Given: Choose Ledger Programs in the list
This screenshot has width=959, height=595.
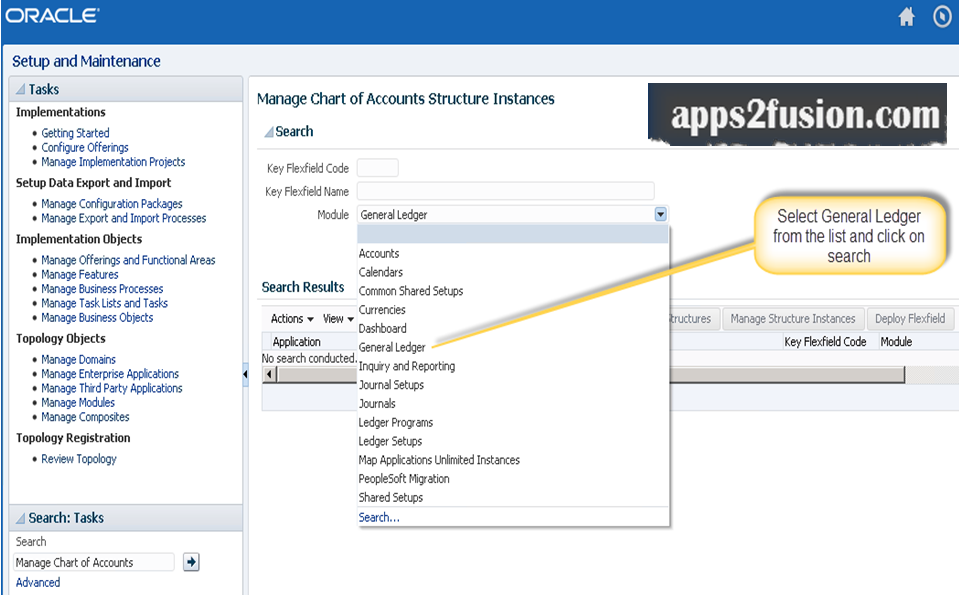Looking at the screenshot, I should tap(395, 423).
